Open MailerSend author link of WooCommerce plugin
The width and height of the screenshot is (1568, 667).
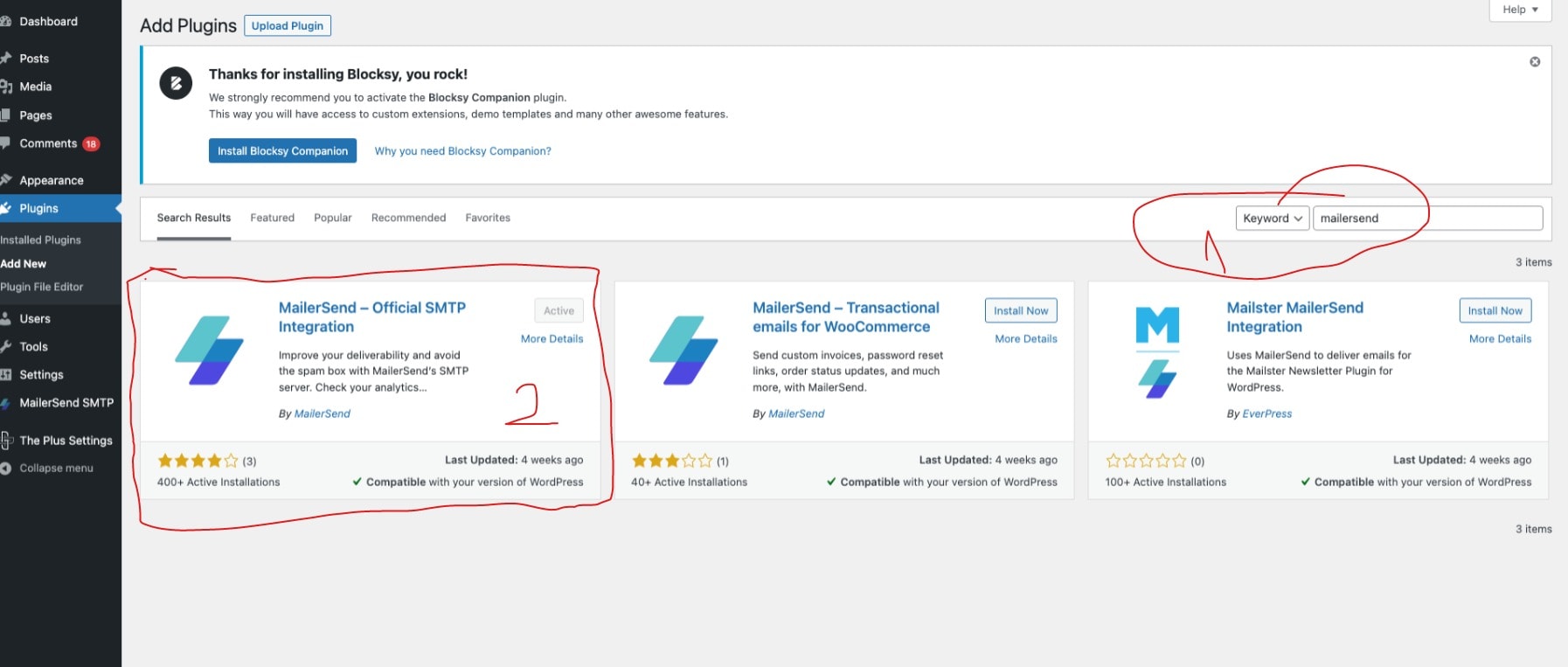(796, 414)
